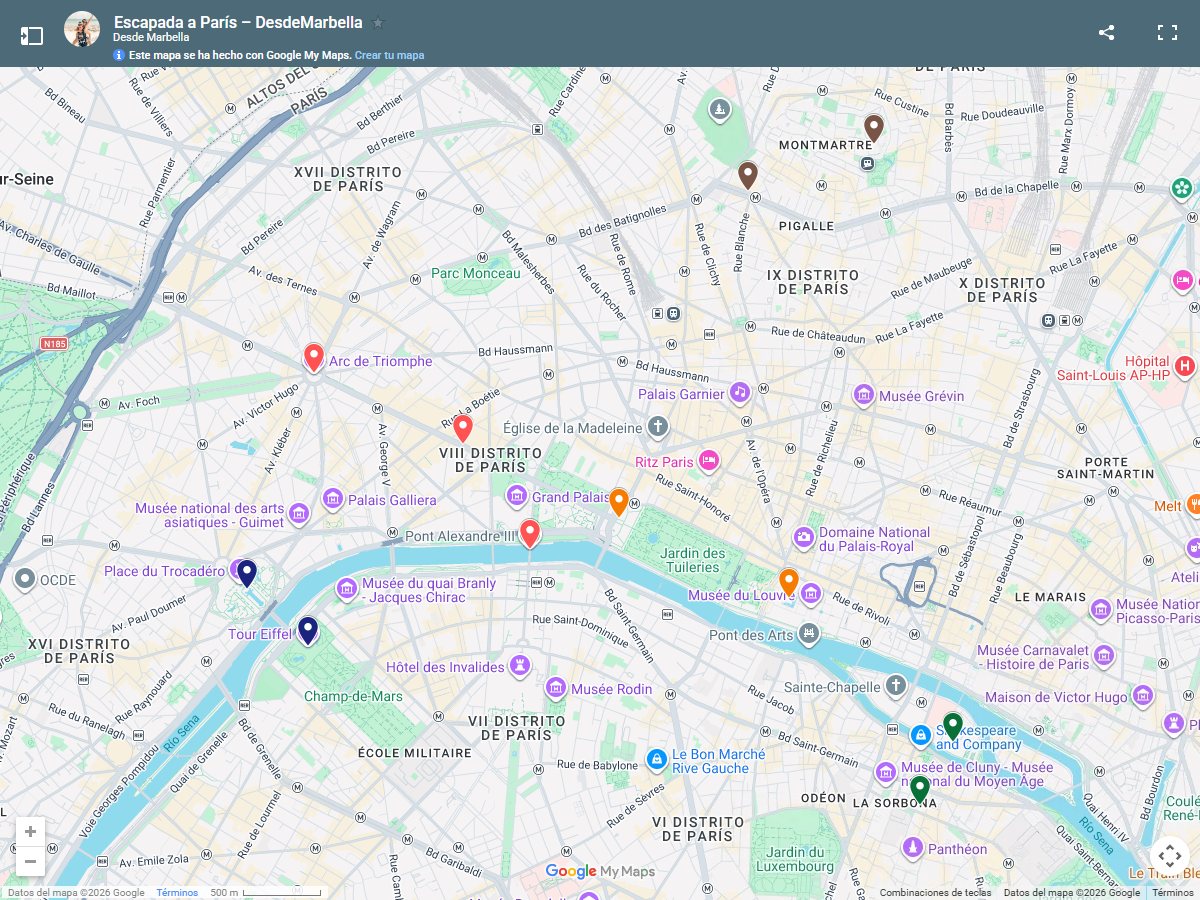Select the orange pin beside Grand Palais
1200x900 pixels.
tap(619, 501)
